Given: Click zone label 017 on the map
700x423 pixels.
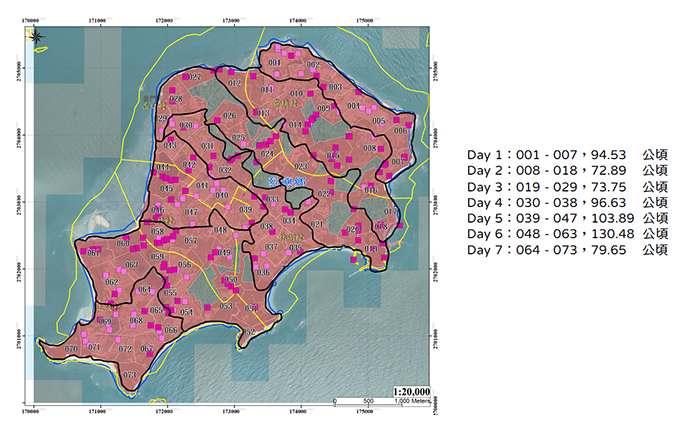Looking at the screenshot, I should tap(390, 211).
